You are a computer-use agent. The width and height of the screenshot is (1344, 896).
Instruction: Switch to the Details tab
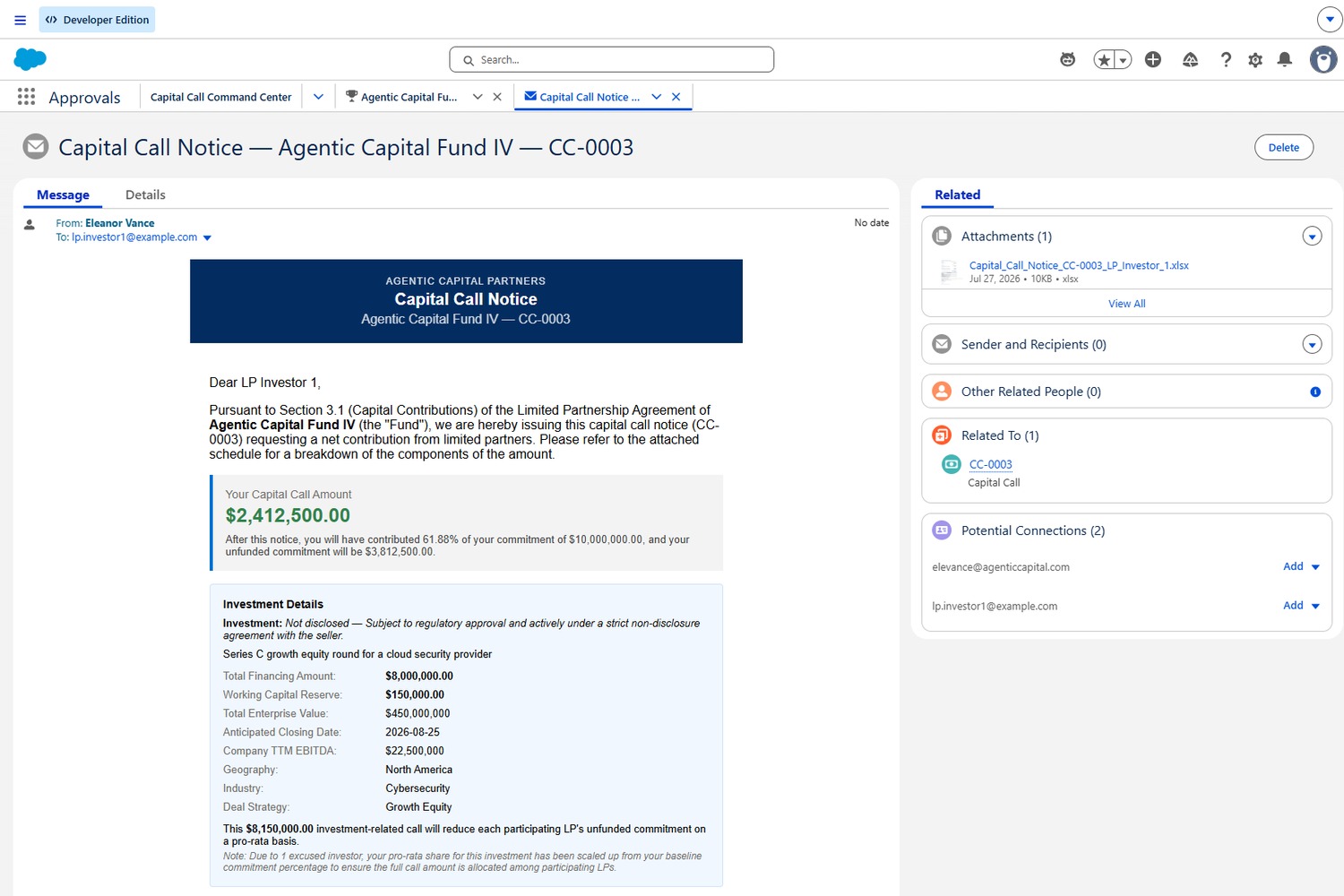(145, 194)
